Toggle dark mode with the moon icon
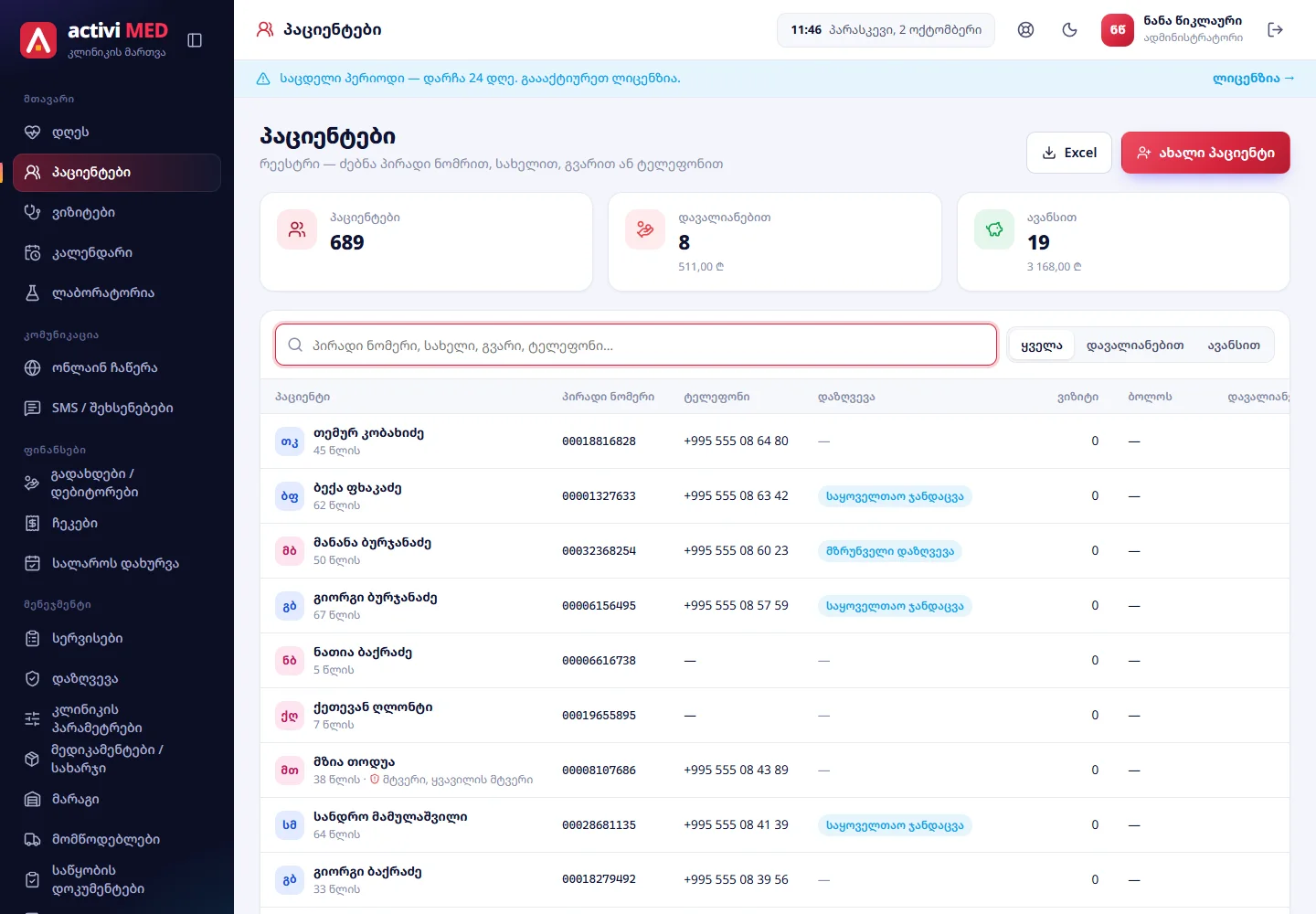 [x=1070, y=30]
